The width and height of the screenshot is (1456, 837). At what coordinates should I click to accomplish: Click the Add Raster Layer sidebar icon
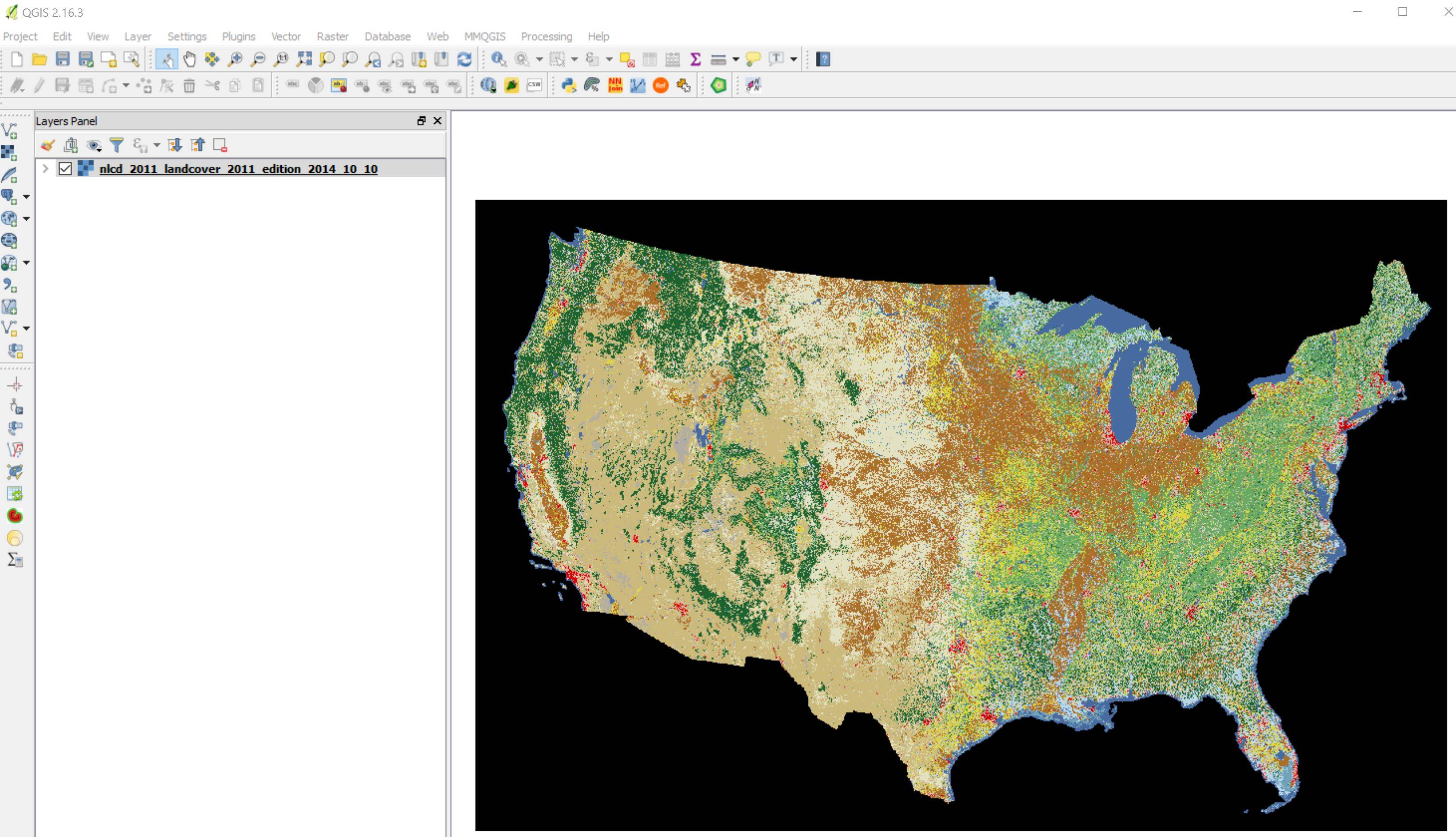[x=9, y=153]
